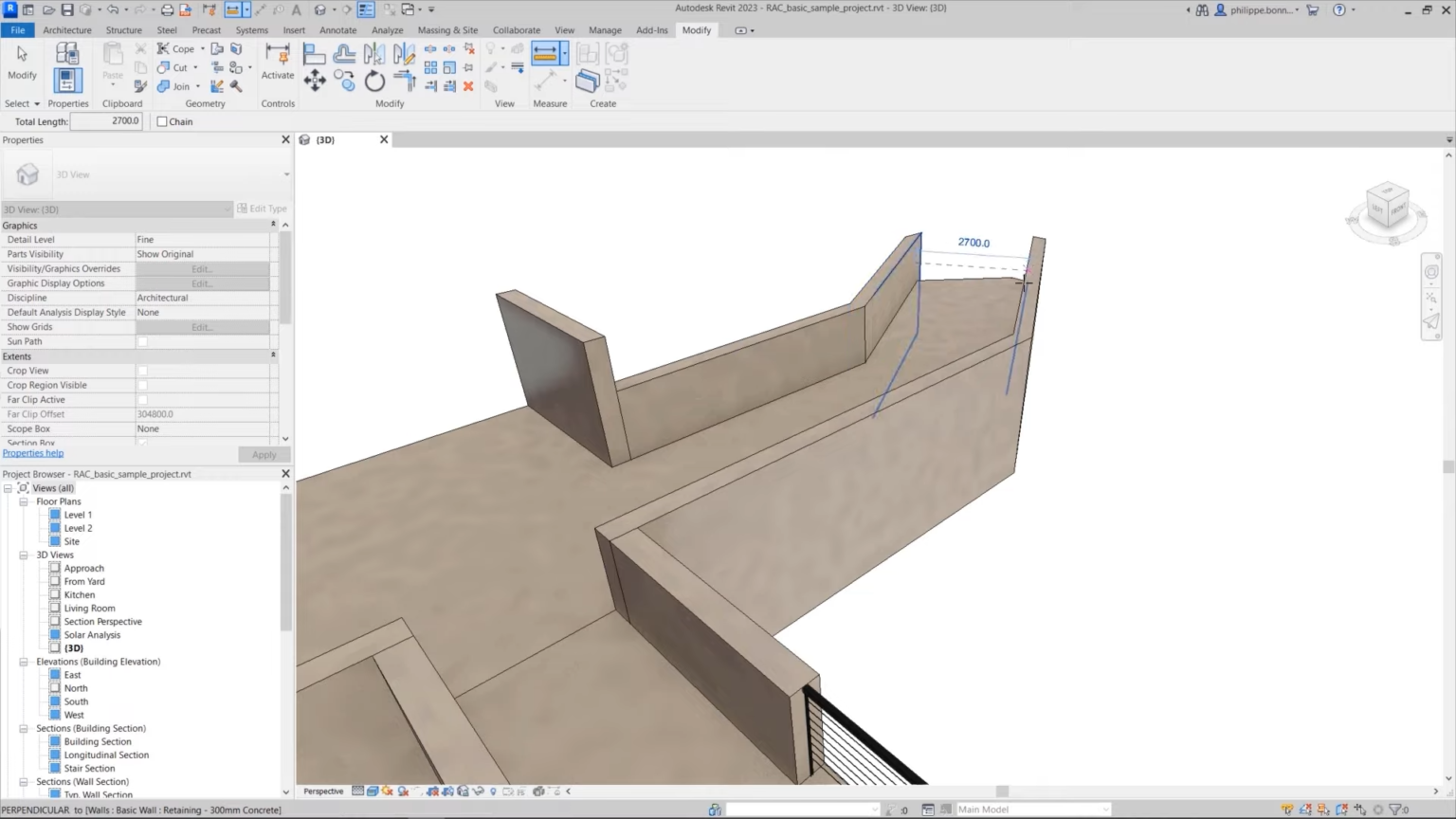Collapse the Sections (Building Section) node
1456x819 pixels.
pyautogui.click(x=24, y=729)
